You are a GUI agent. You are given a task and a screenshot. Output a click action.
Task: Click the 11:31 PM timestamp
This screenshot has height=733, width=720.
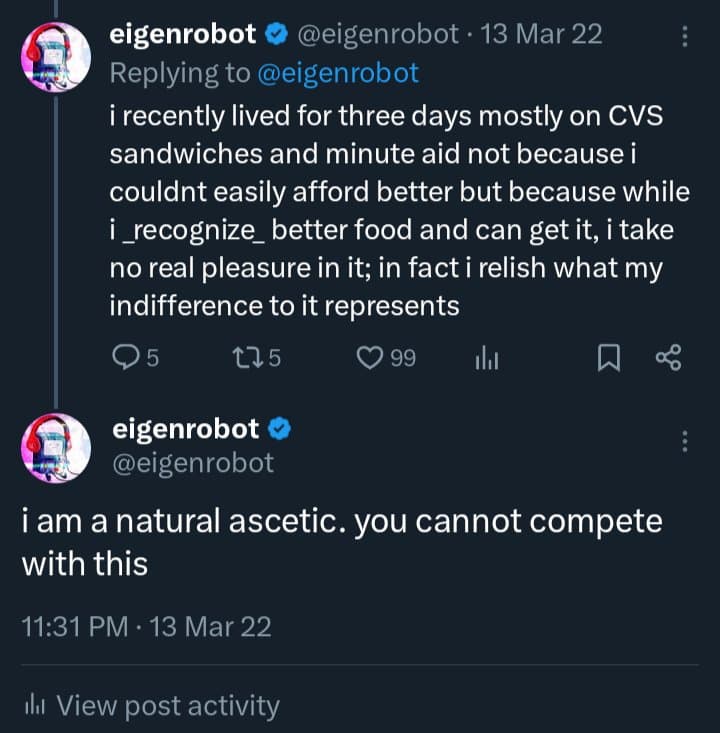pyautogui.click(x=74, y=627)
